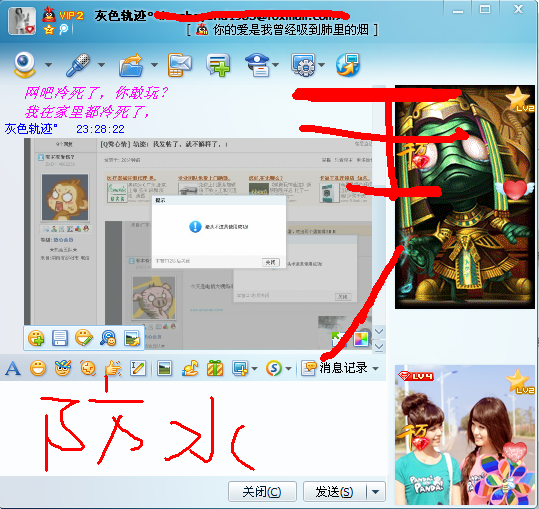539x509 pixels.
Task: Click the colorful square icon near the chat scrollbar
Action: (x=361, y=339)
